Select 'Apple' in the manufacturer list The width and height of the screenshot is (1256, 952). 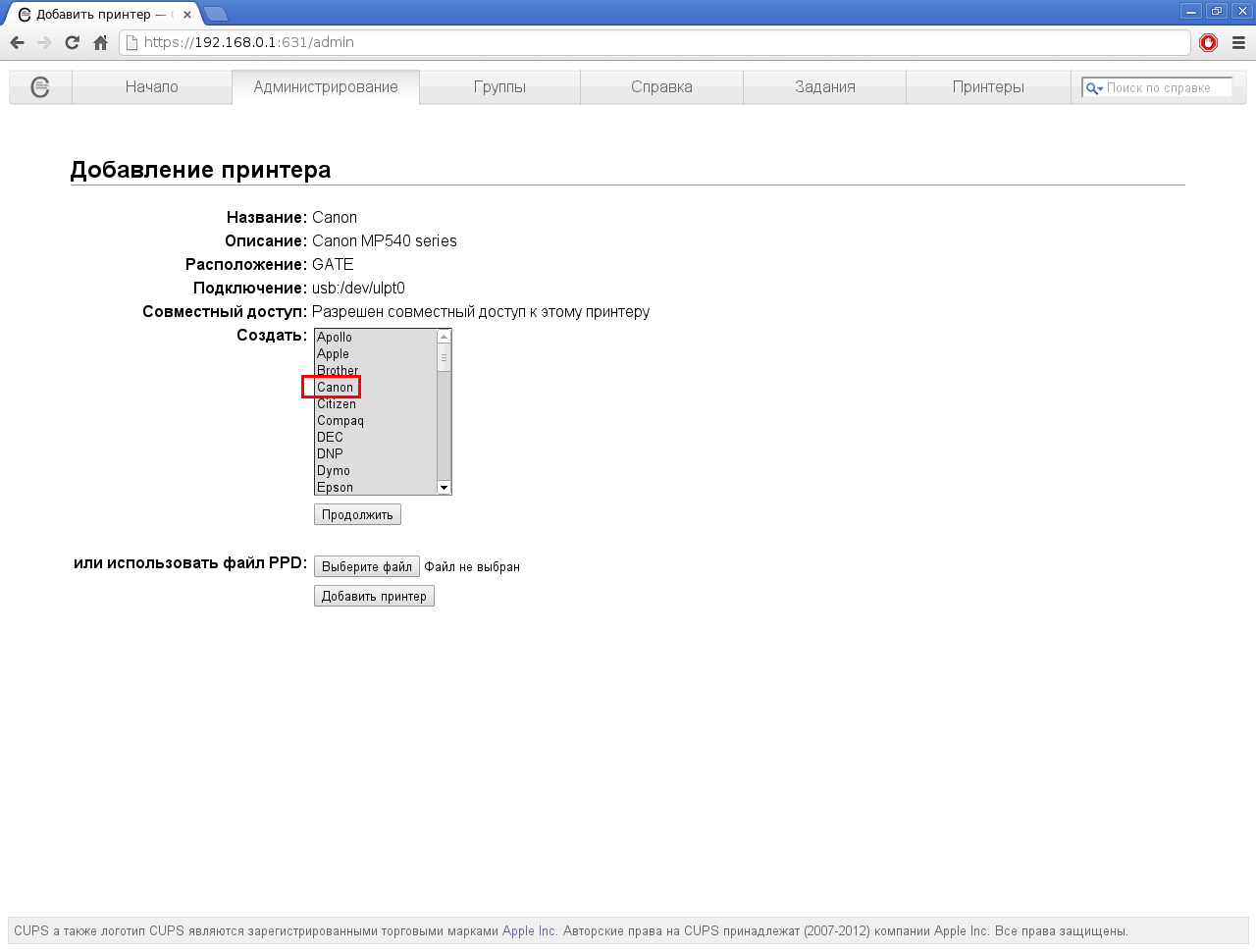click(376, 353)
